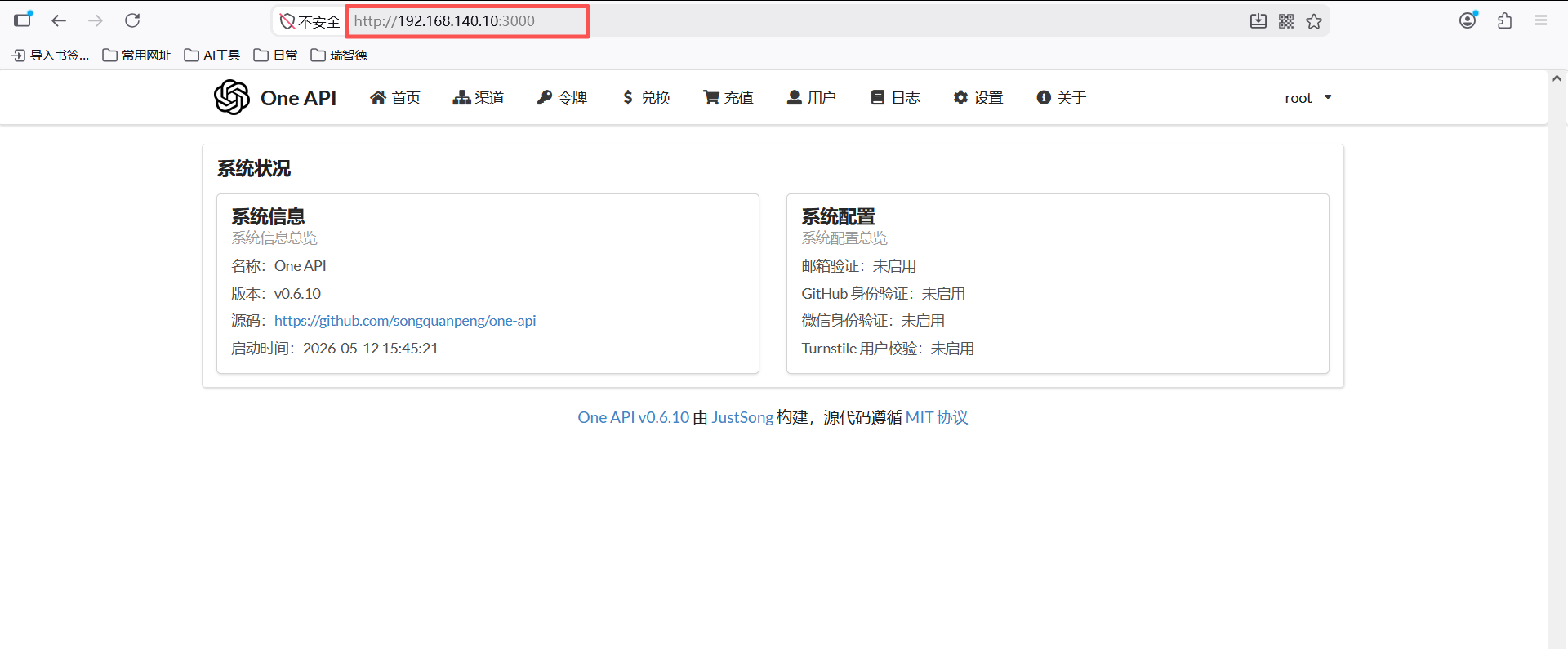Click the 版本: v0.6.10 text
The width and height of the screenshot is (1568, 649).
[276, 294]
